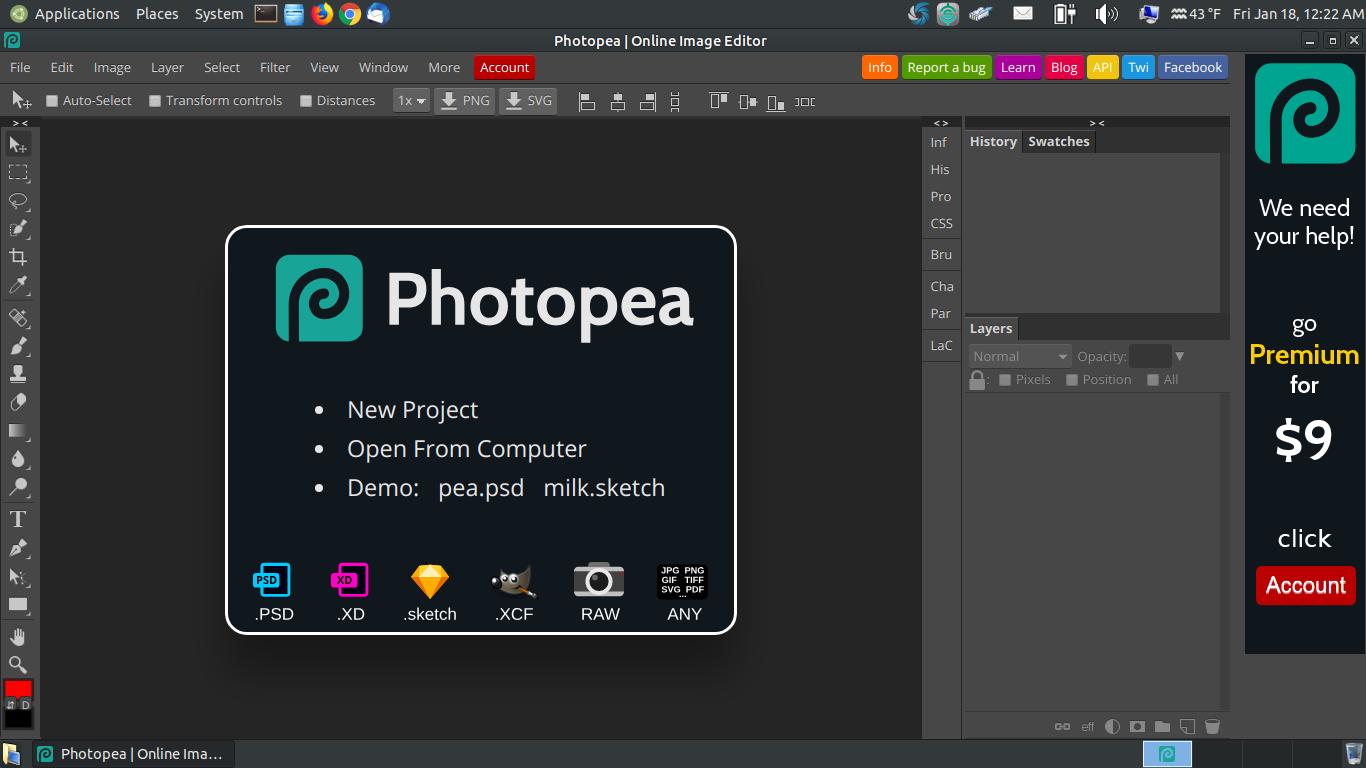This screenshot has width=1366, height=768.
Task: Export quickly as SVG
Action: pos(528,101)
